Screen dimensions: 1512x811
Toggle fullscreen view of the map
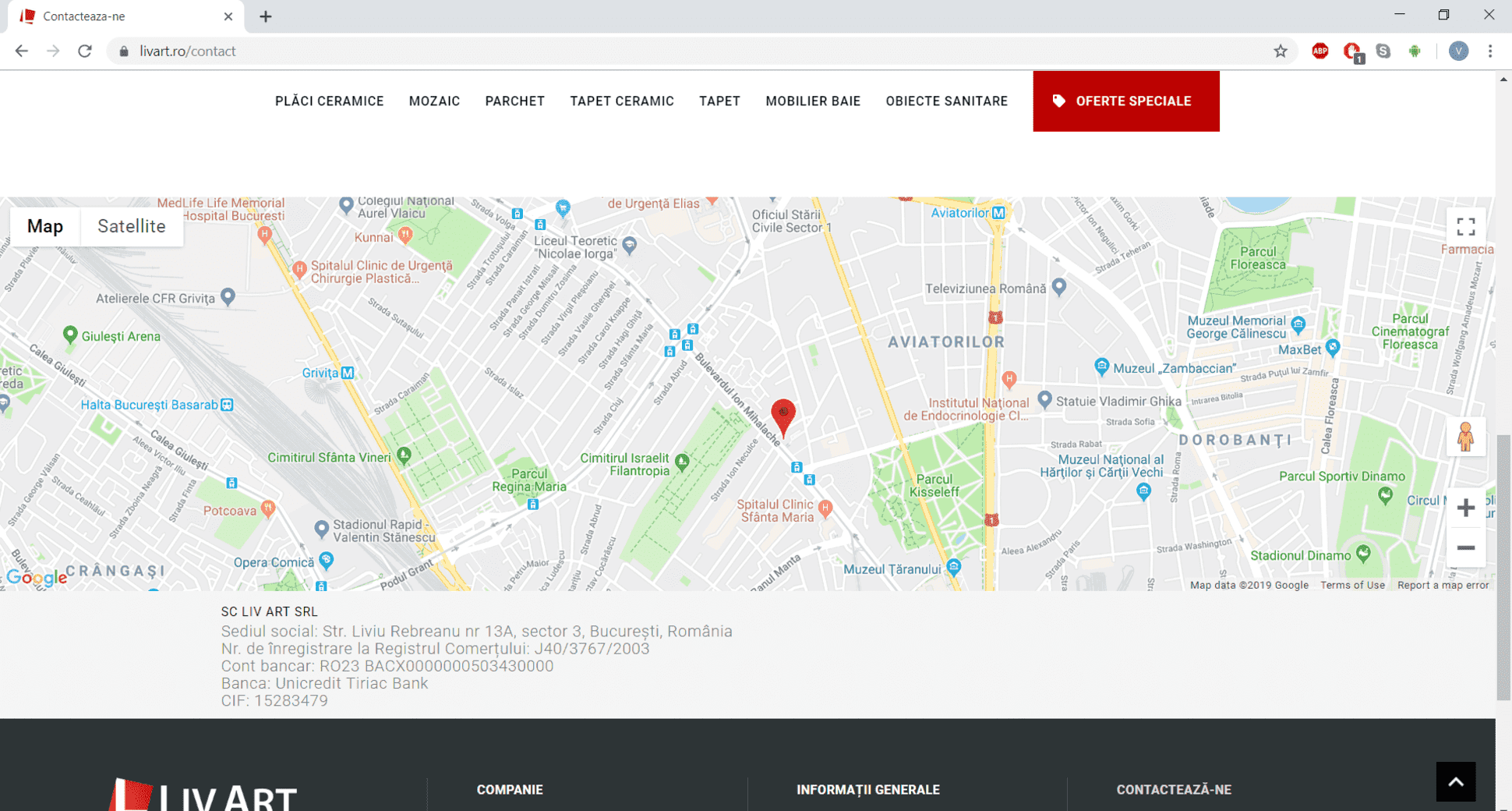(x=1465, y=227)
